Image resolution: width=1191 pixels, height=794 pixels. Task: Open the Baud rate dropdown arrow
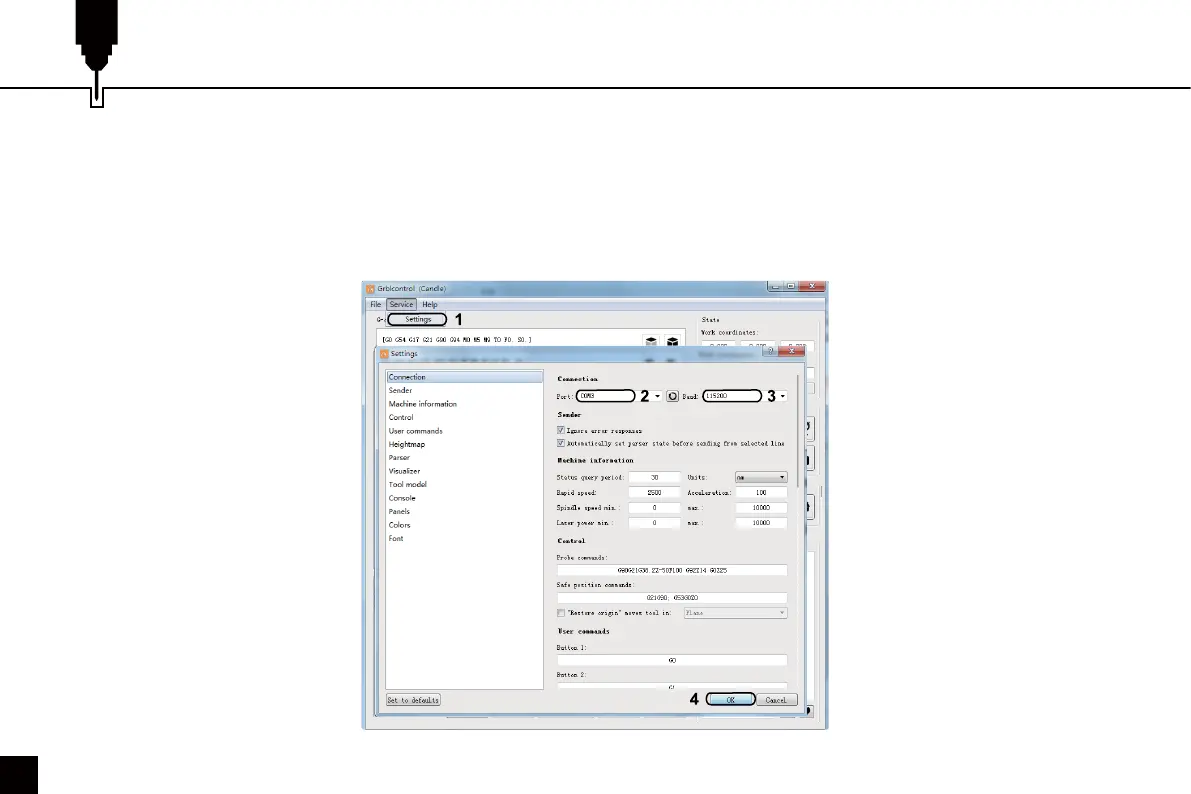click(x=783, y=396)
